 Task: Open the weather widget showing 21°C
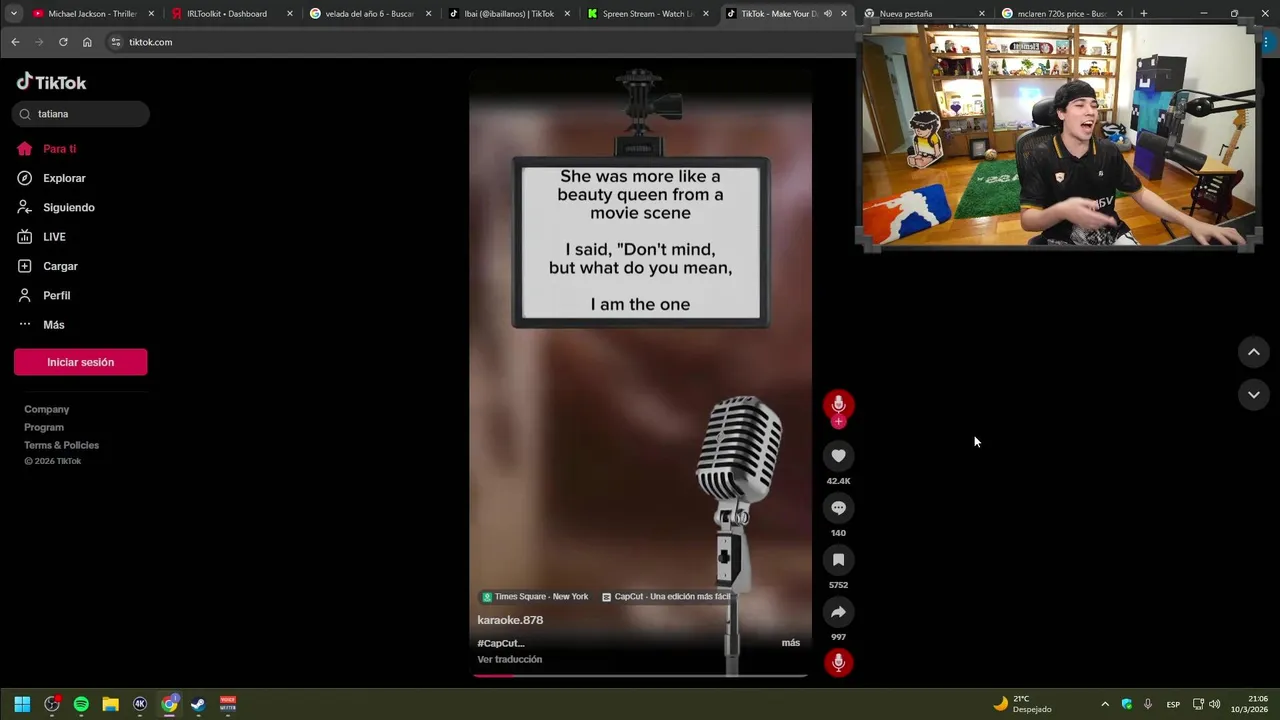(x=1022, y=704)
